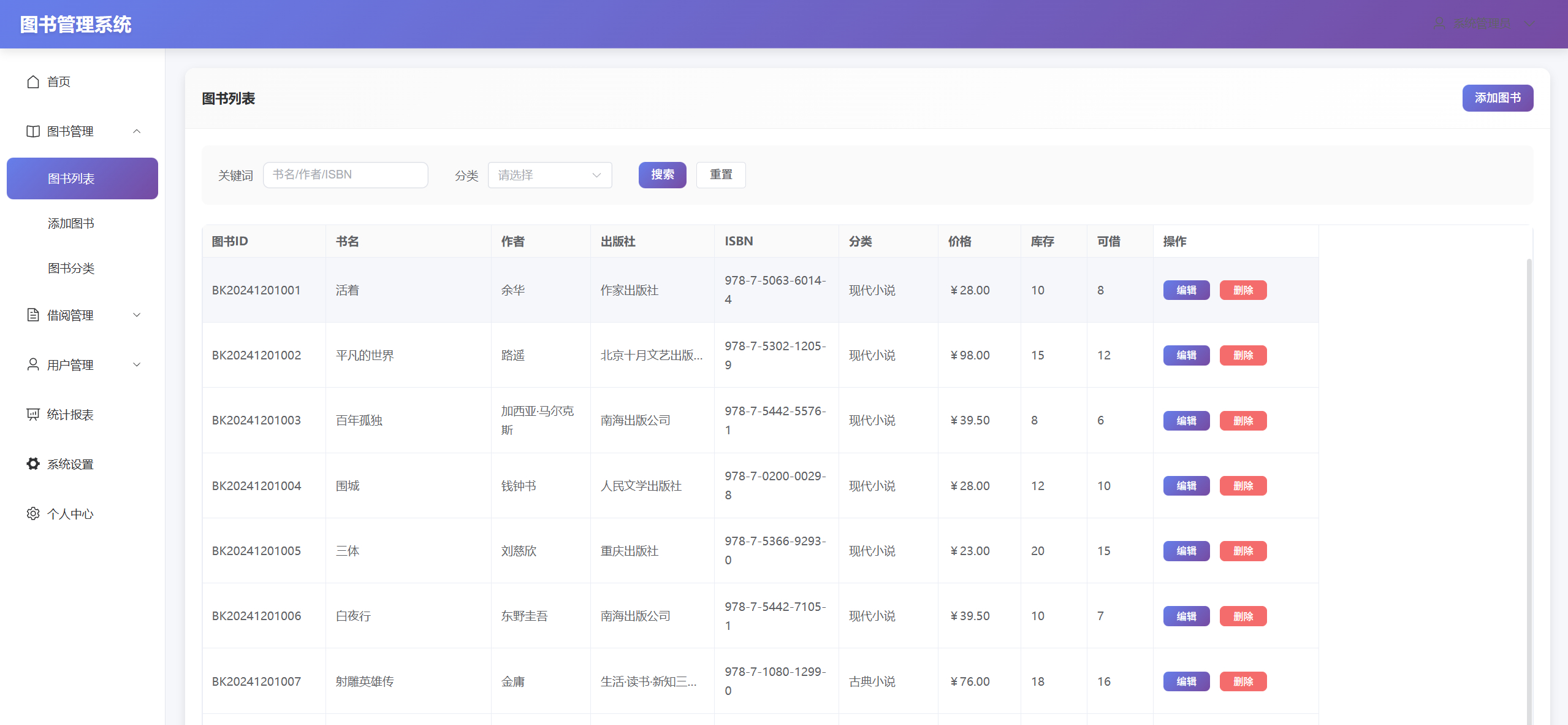Expand the 用户管理 menu chevron

[x=137, y=364]
